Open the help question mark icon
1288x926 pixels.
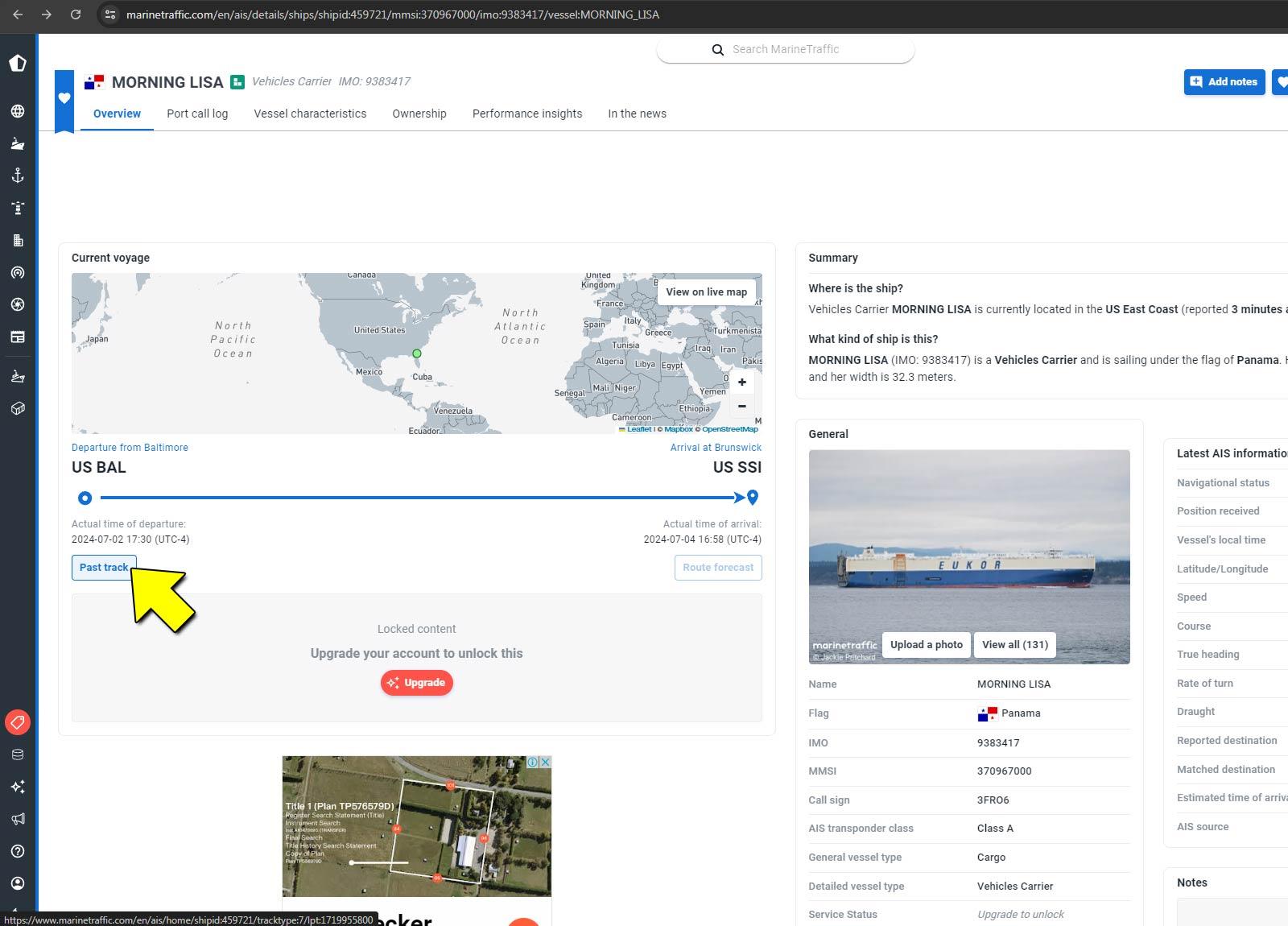coord(18,851)
